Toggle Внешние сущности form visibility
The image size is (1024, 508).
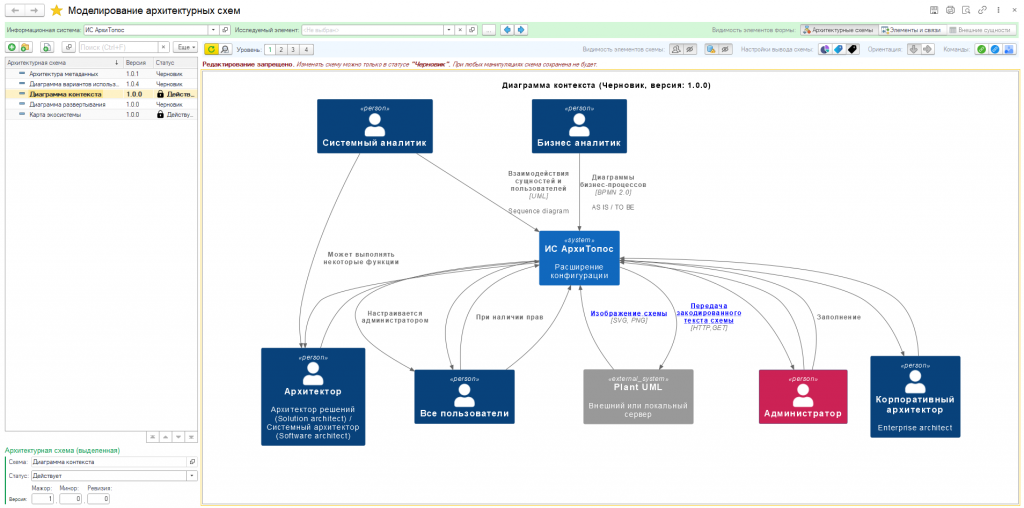click(982, 30)
